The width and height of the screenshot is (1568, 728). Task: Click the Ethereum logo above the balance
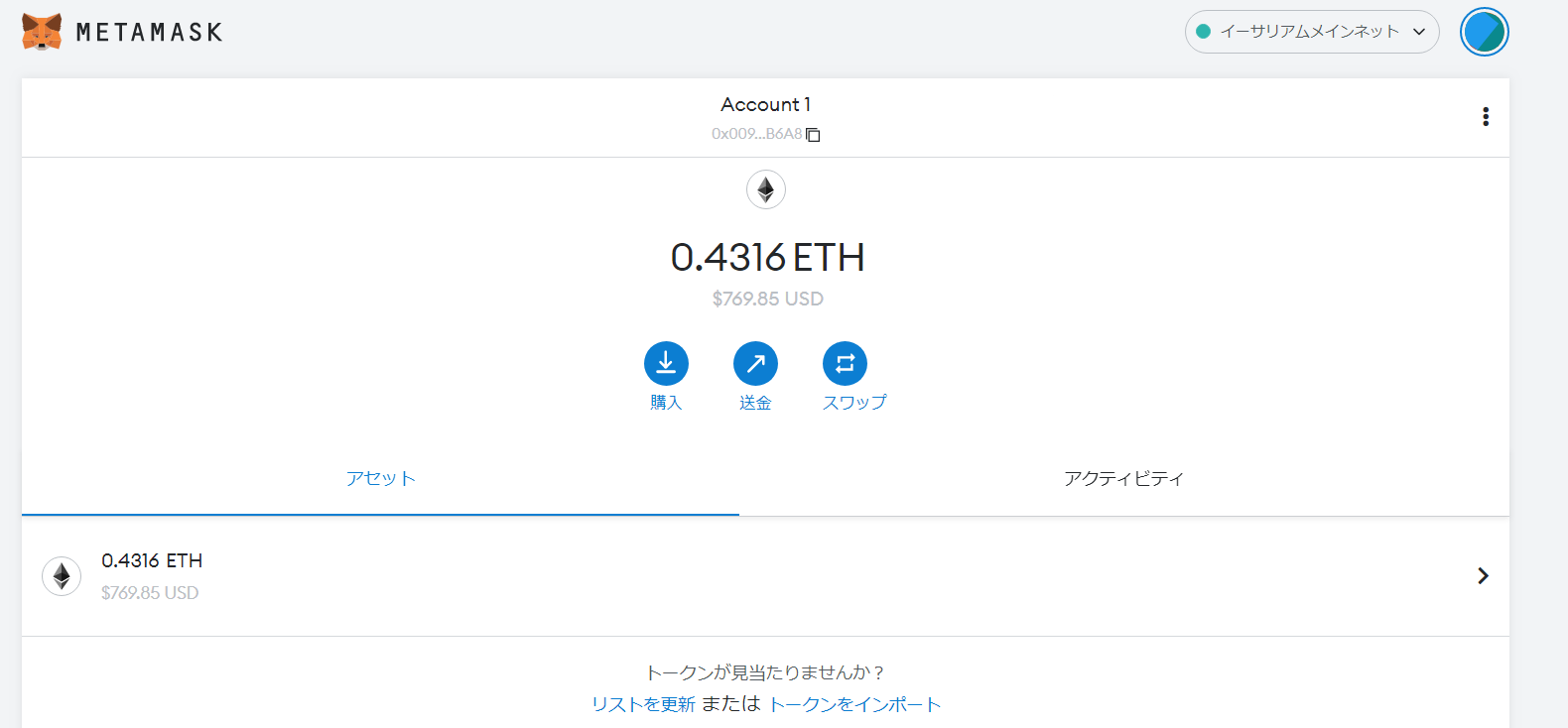click(765, 189)
